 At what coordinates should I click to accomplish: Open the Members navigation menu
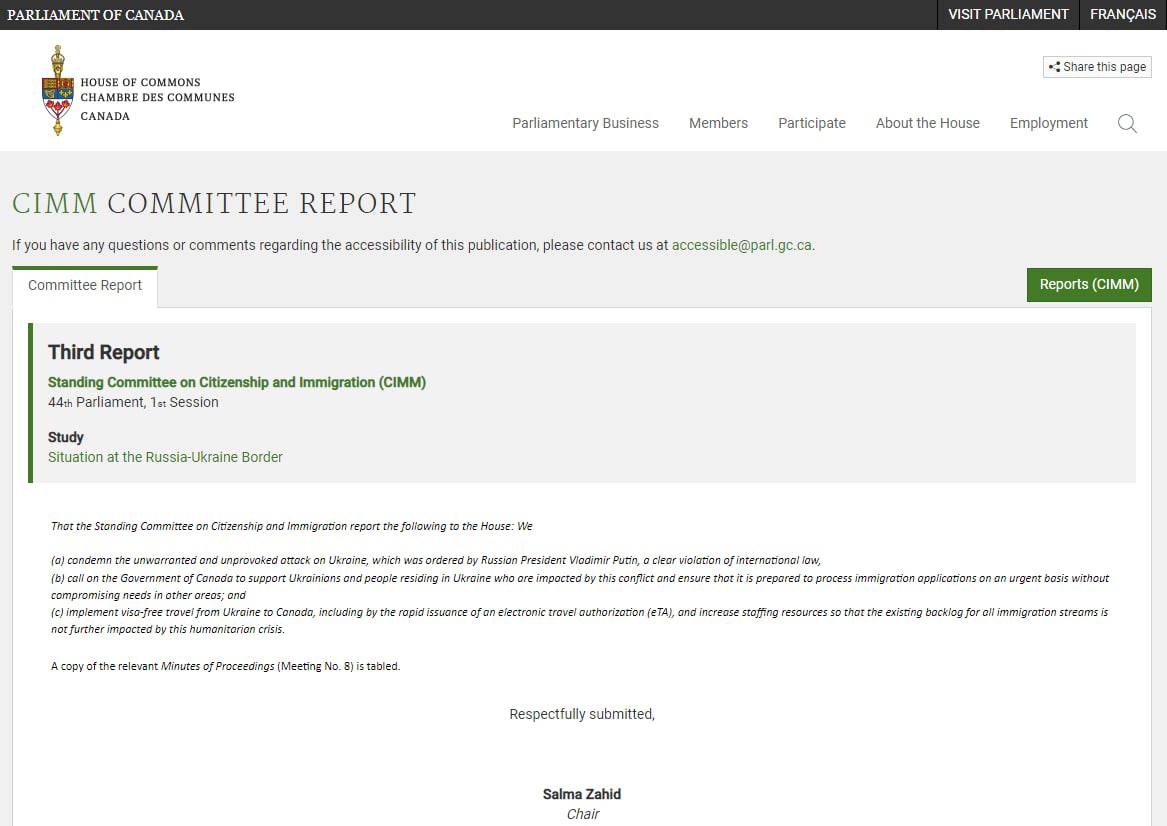coord(718,123)
